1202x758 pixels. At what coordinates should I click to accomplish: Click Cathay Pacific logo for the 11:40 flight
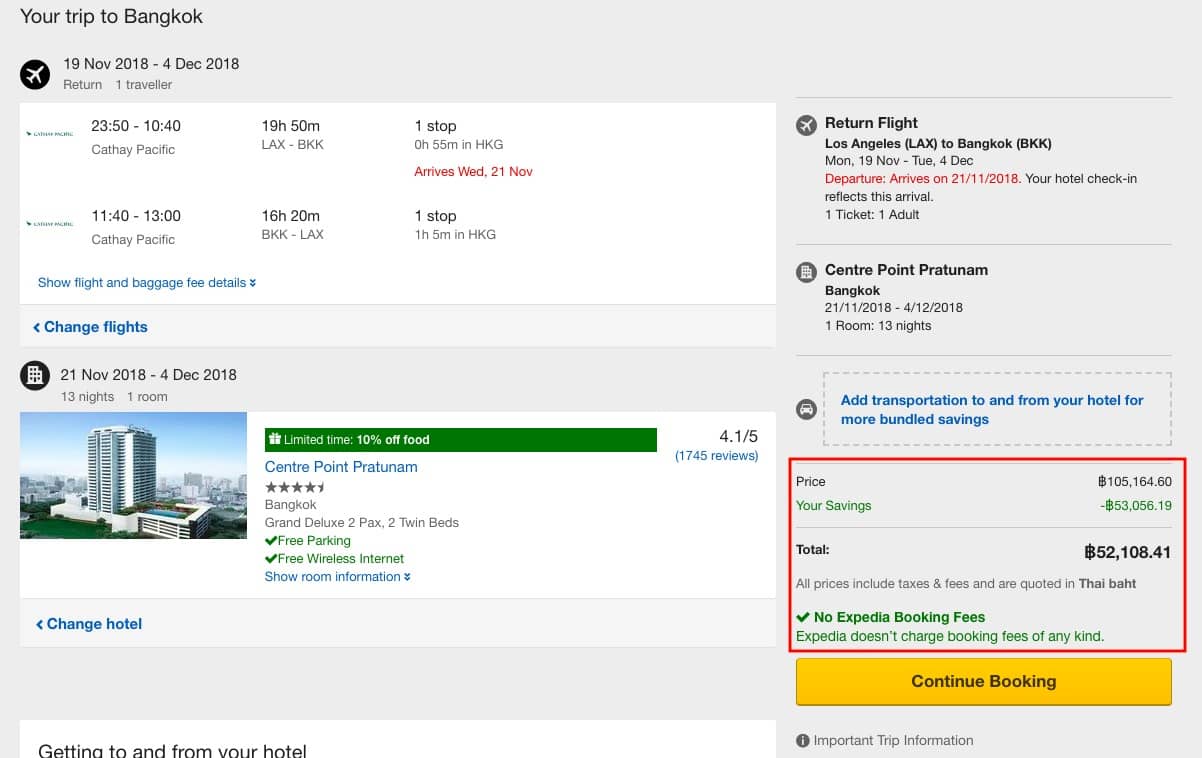pyautogui.click(x=50, y=223)
